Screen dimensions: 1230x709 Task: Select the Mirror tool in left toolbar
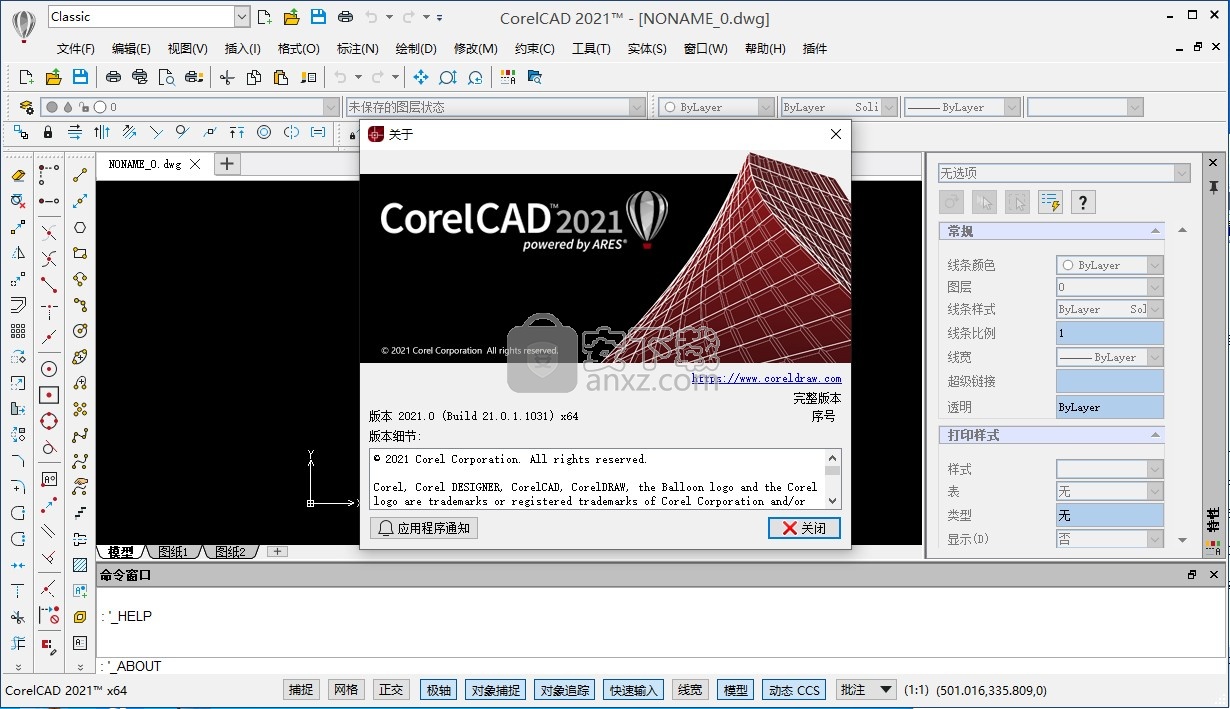click(x=18, y=253)
